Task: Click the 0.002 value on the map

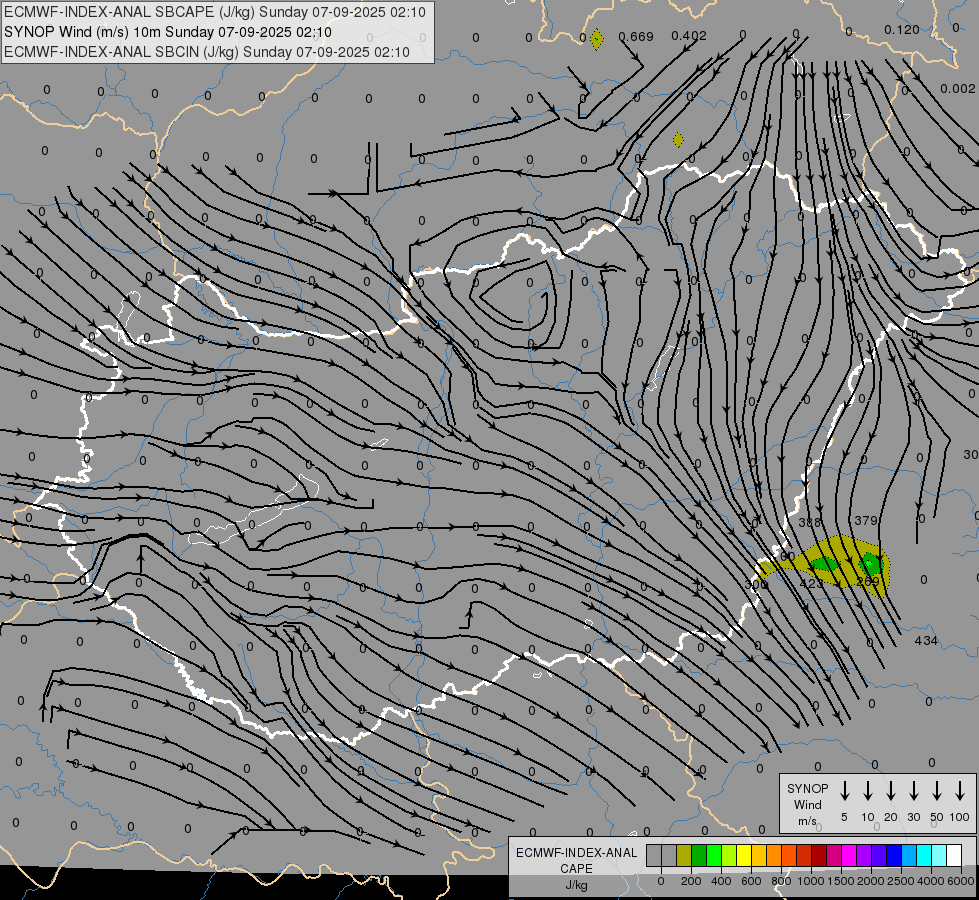Action: coord(958,89)
